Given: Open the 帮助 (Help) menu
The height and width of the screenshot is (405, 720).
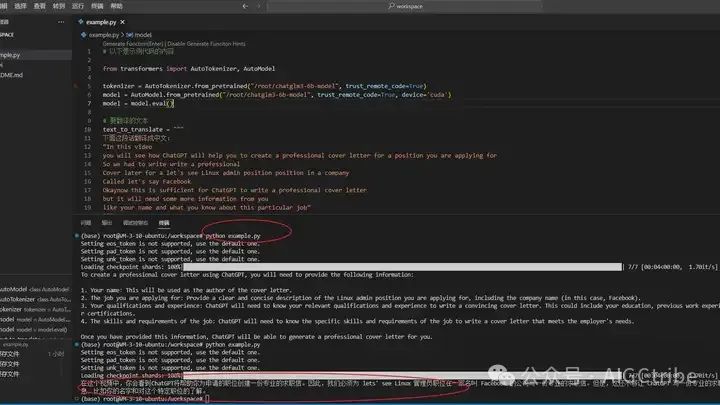Looking at the screenshot, I should 116,6.
